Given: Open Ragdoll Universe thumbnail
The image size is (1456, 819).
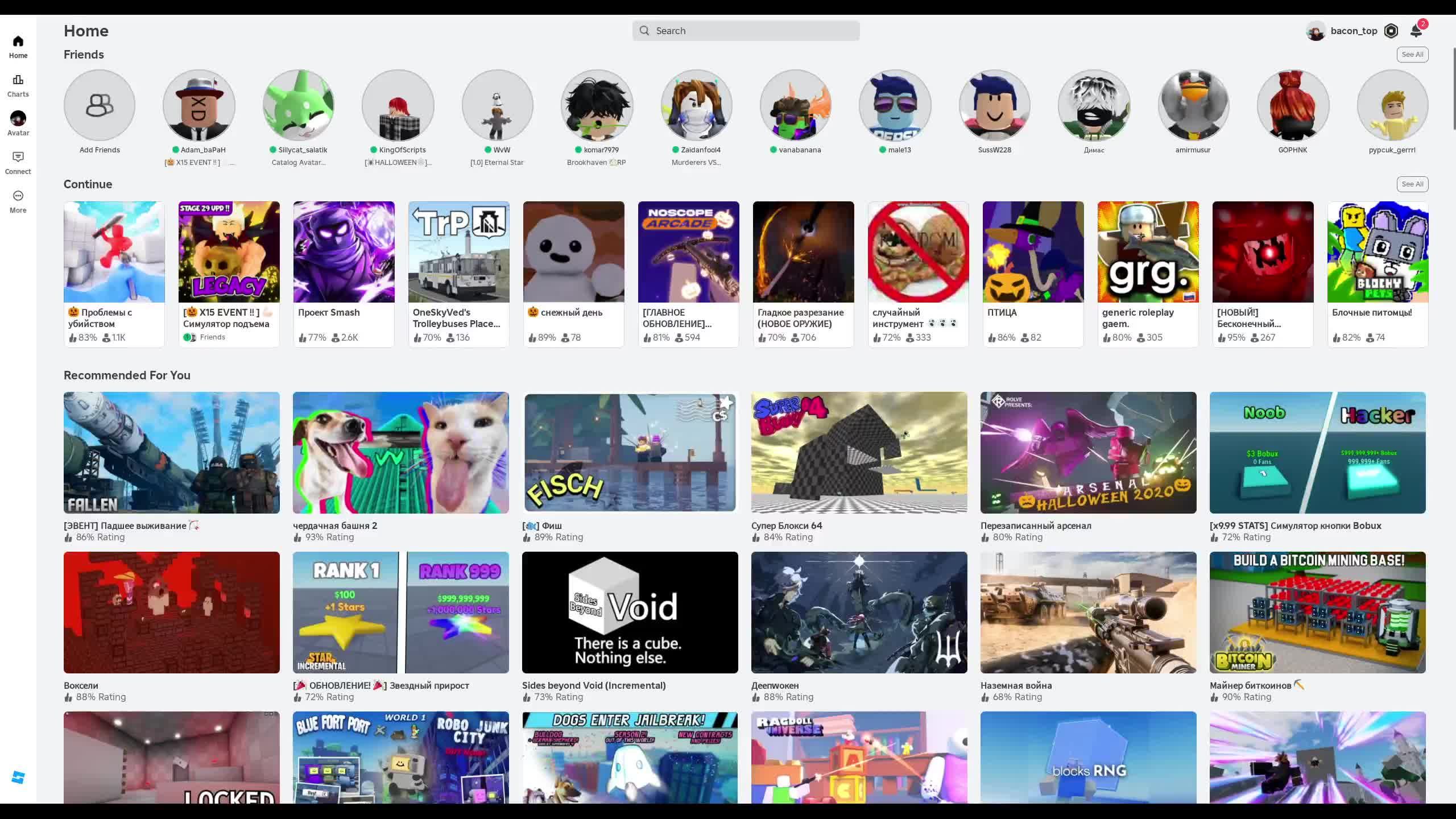Looking at the screenshot, I should click(859, 758).
